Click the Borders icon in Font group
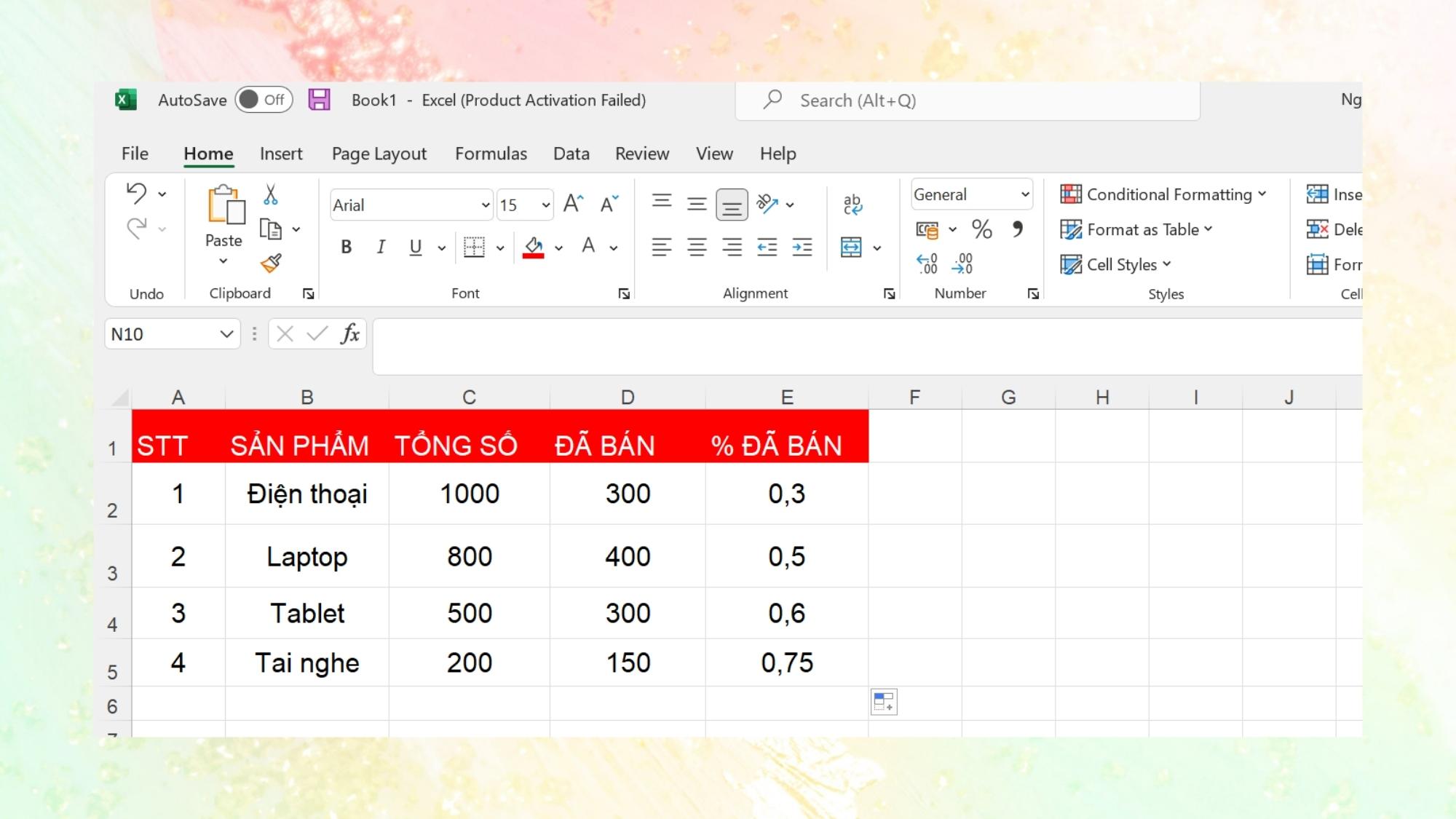 [474, 247]
